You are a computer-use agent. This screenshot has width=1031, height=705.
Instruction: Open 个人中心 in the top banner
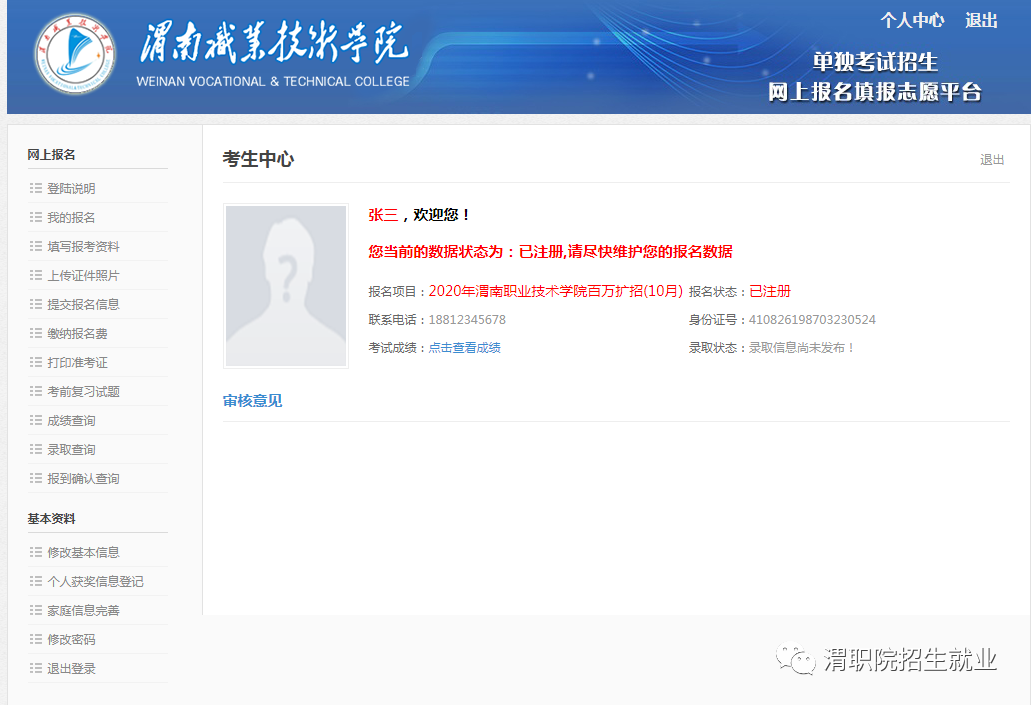912,20
